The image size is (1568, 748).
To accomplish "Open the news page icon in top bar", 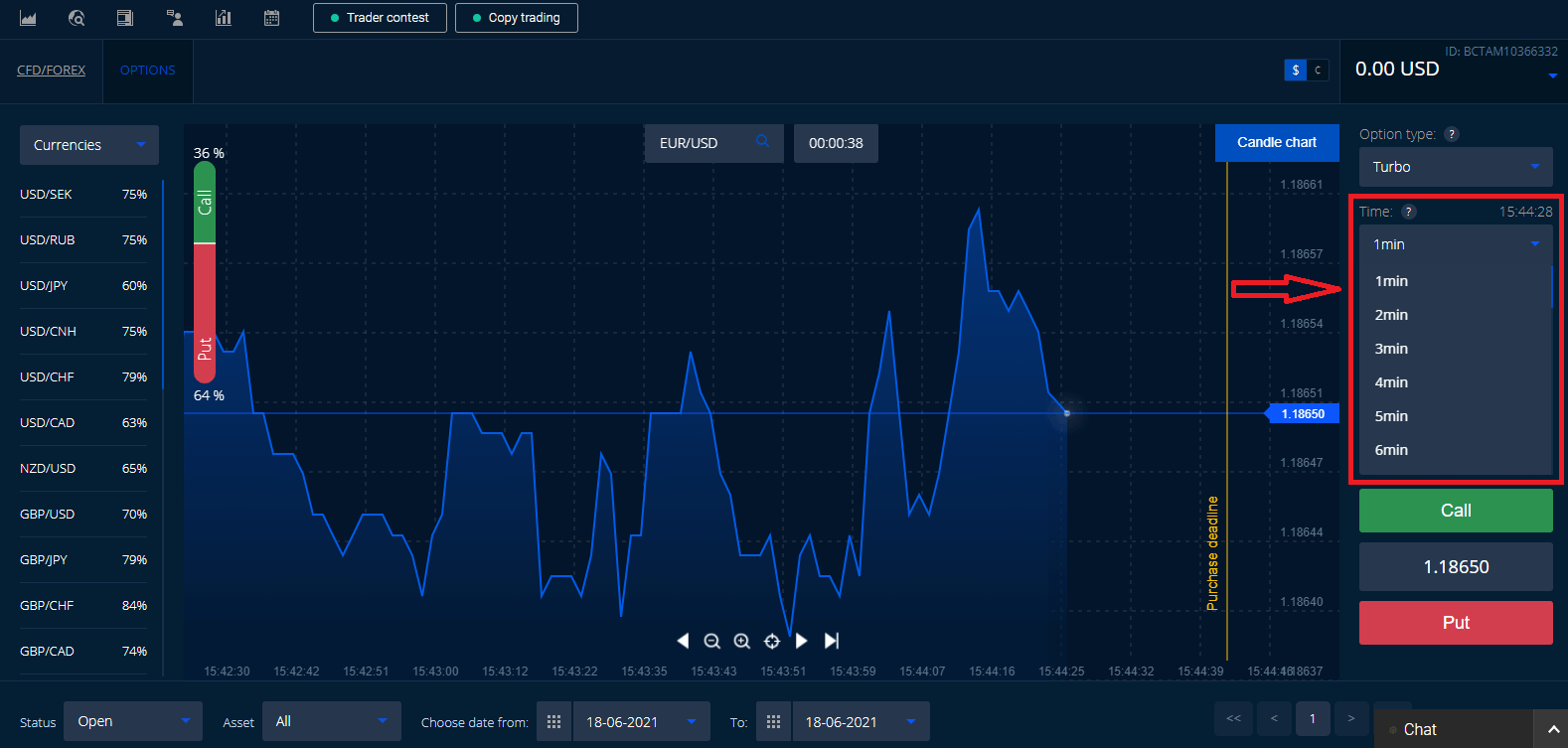I will coord(125,18).
